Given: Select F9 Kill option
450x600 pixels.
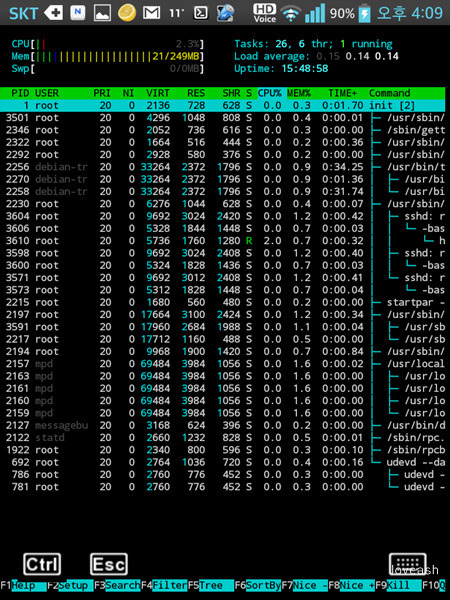Looking at the screenshot, I should 398,585.
